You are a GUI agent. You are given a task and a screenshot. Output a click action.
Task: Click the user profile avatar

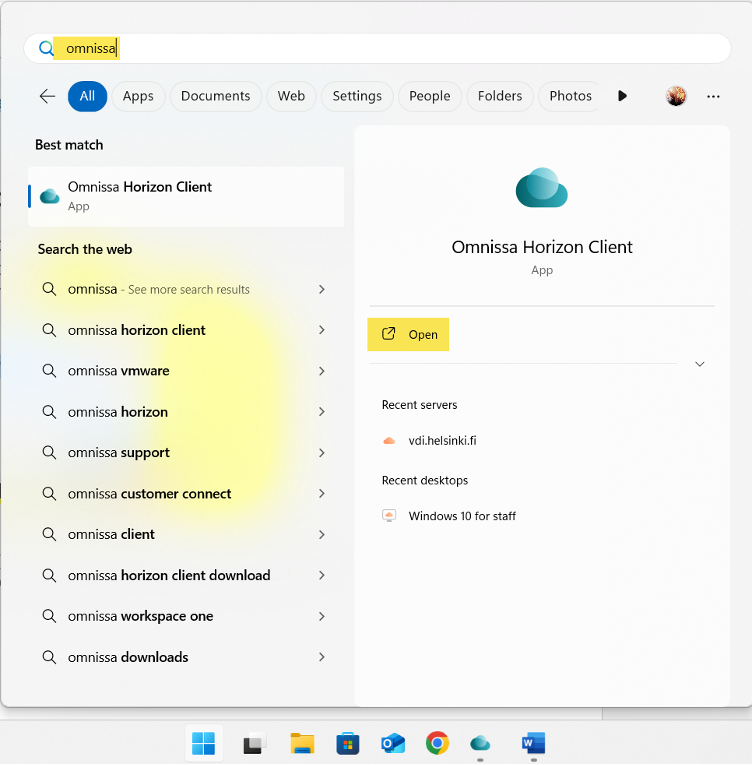click(676, 96)
